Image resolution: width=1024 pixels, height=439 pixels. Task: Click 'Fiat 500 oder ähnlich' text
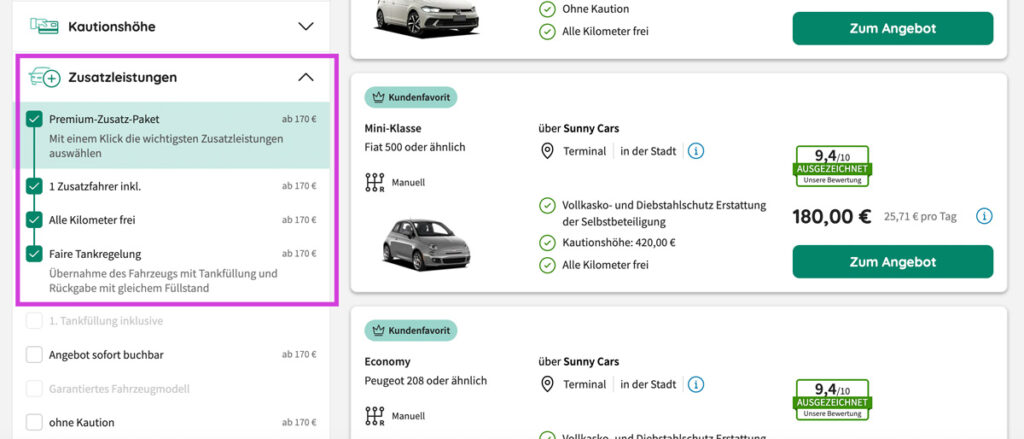tap(415, 147)
